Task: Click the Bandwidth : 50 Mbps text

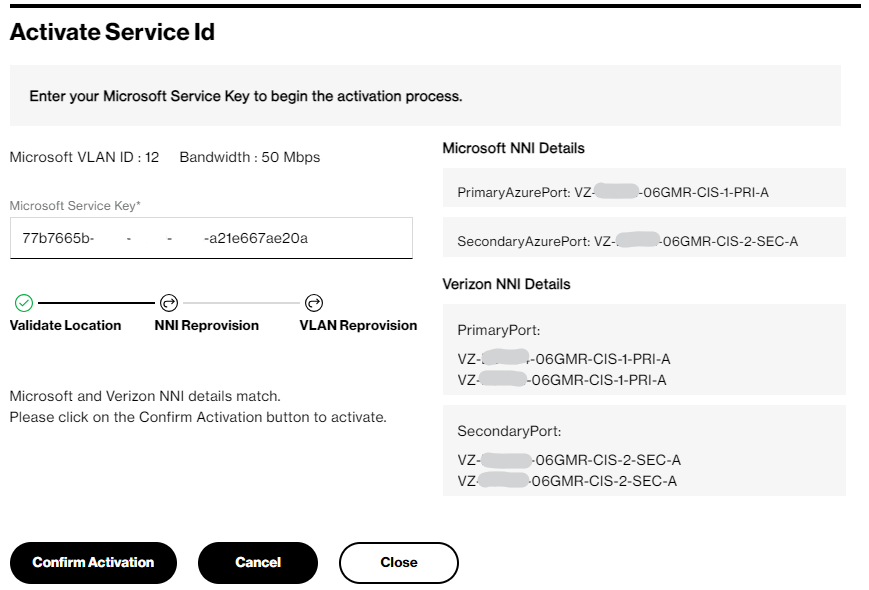Action: (250, 157)
